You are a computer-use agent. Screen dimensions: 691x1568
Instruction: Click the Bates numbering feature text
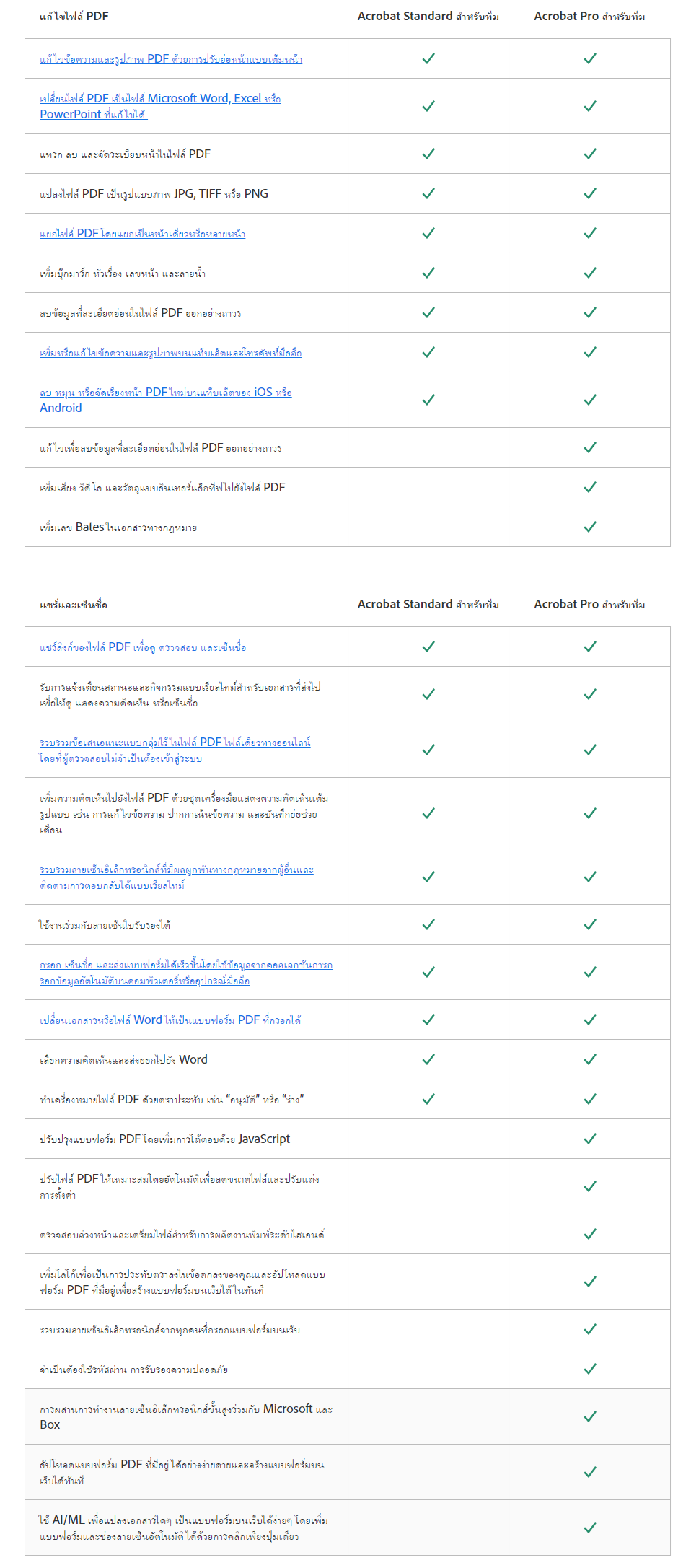118,527
